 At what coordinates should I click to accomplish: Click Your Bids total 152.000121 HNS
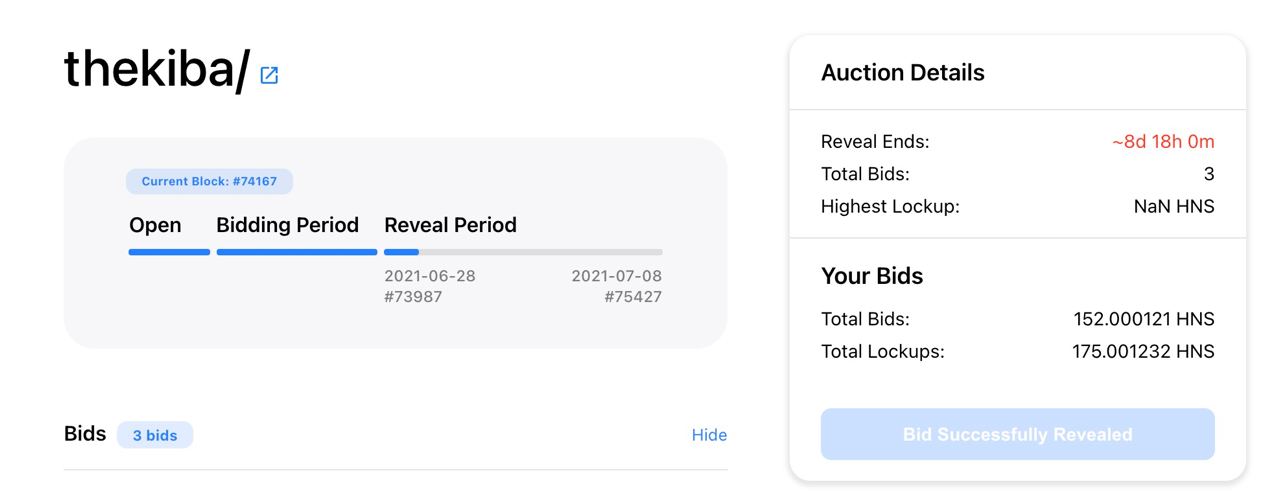[x=1144, y=319]
